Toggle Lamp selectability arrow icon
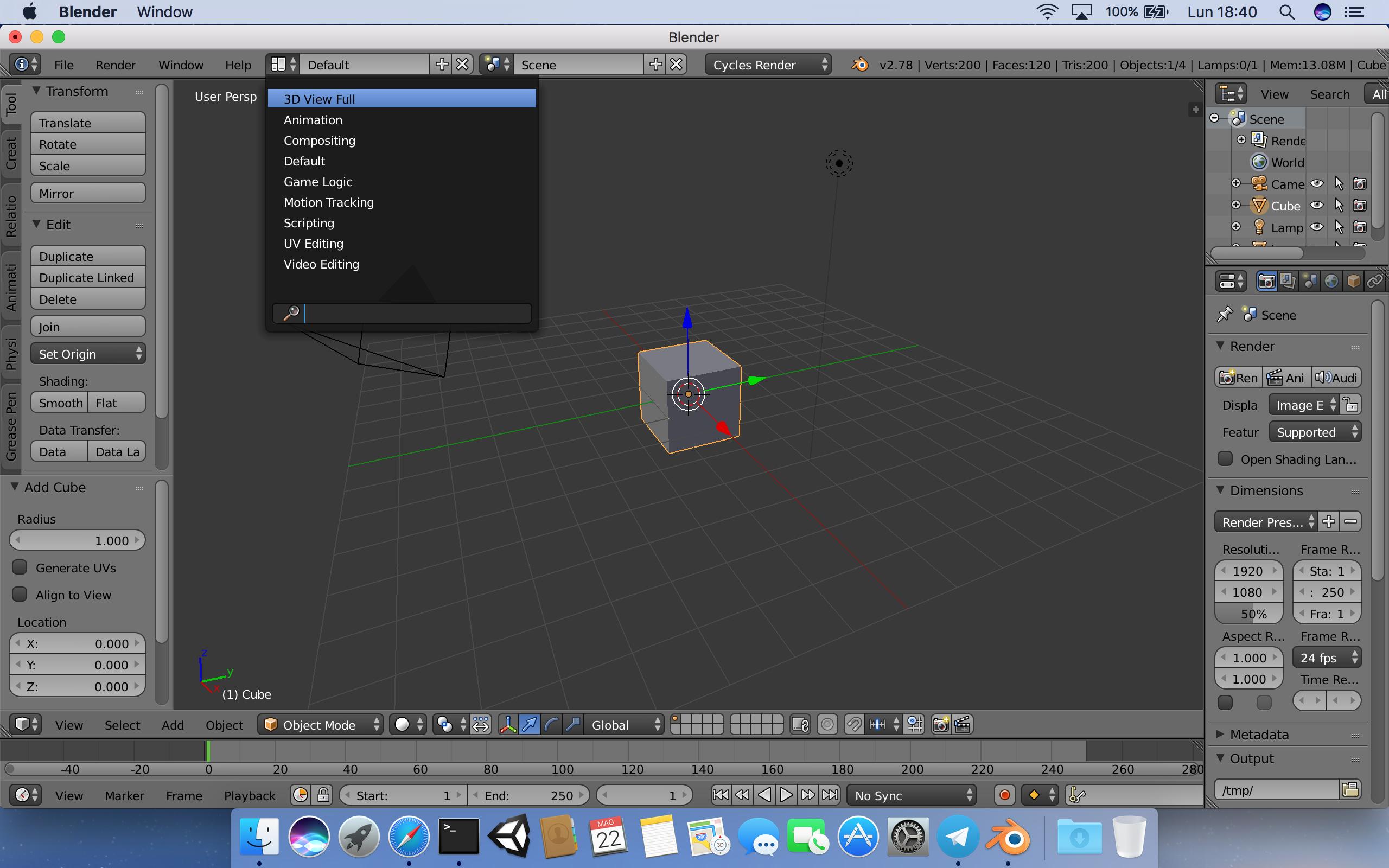The height and width of the screenshot is (868, 1389). click(x=1339, y=227)
